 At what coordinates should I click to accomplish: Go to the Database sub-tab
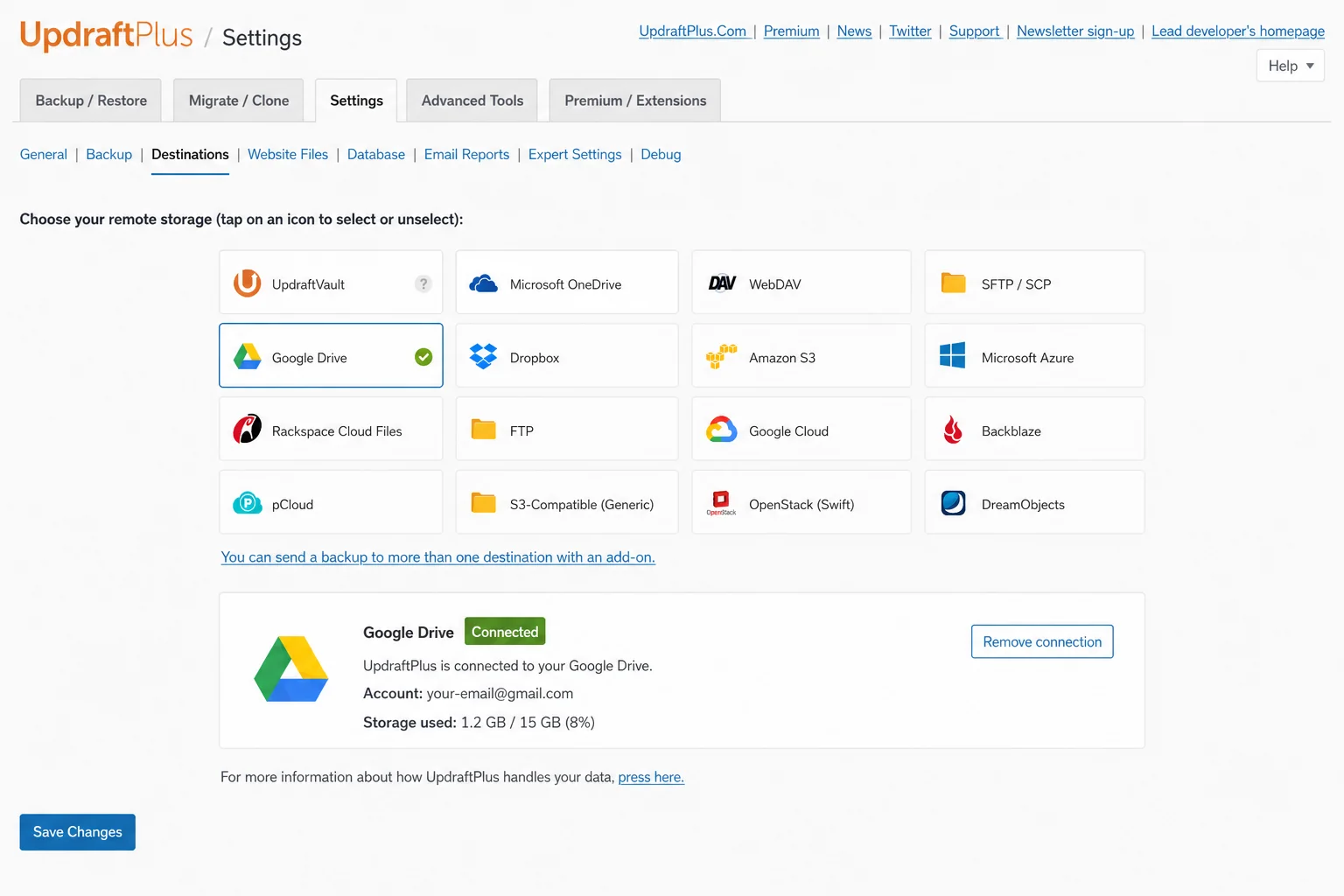coord(376,155)
